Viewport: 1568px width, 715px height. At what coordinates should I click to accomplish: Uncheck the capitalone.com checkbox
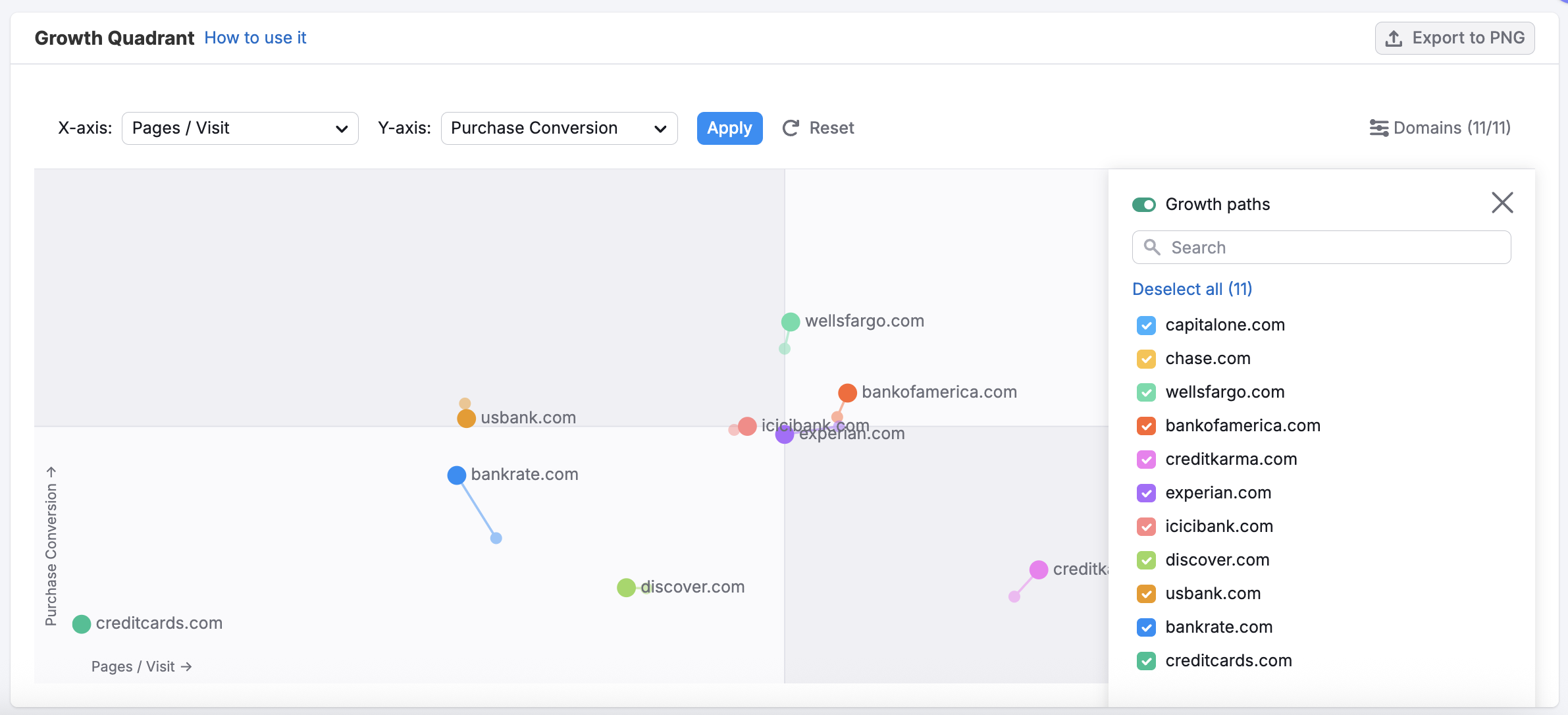(1146, 325)
